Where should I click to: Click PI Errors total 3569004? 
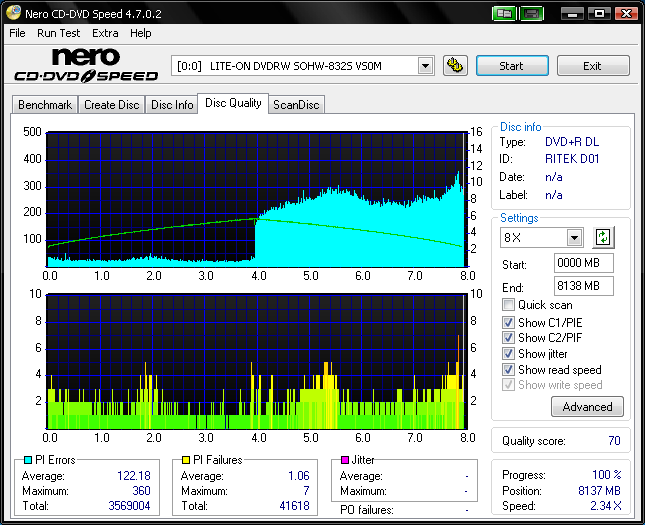point(129,506)
